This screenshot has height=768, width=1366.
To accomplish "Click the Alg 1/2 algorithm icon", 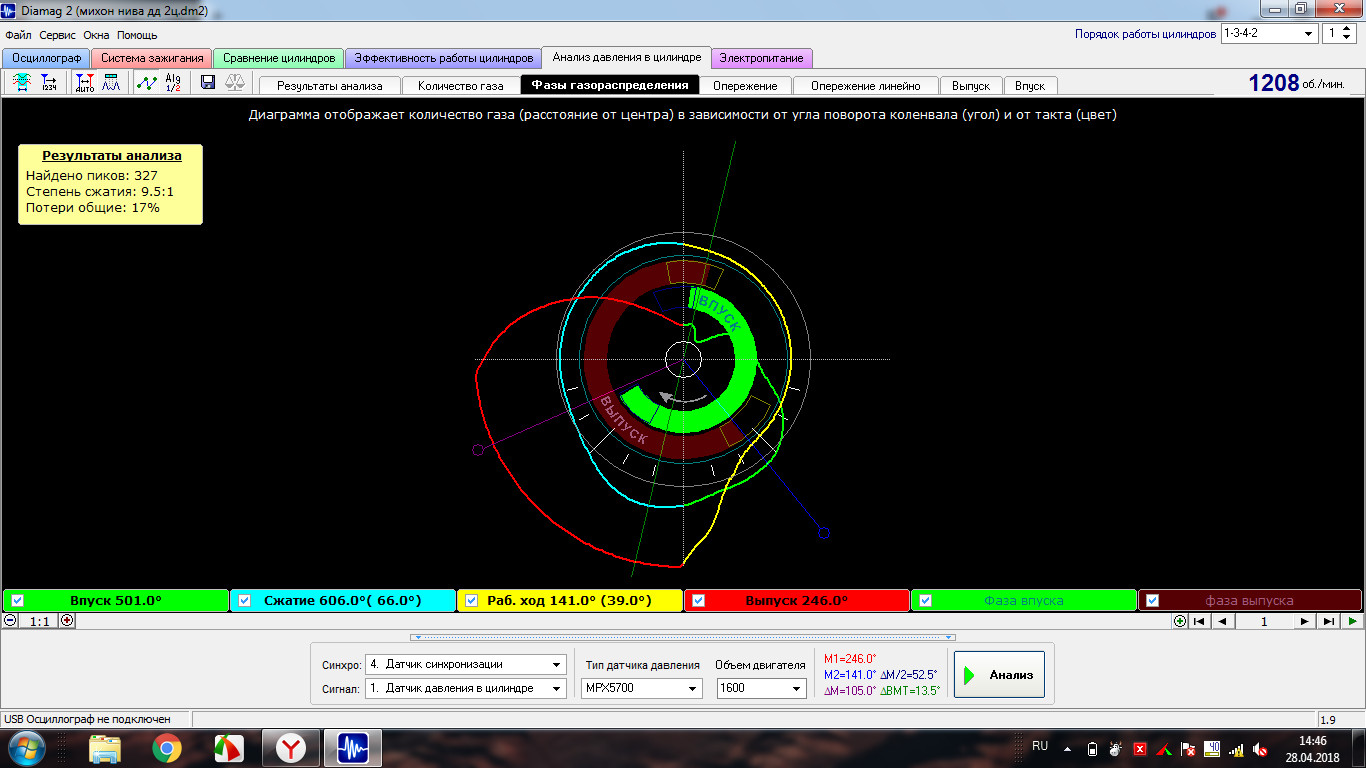I will (173, 83).
